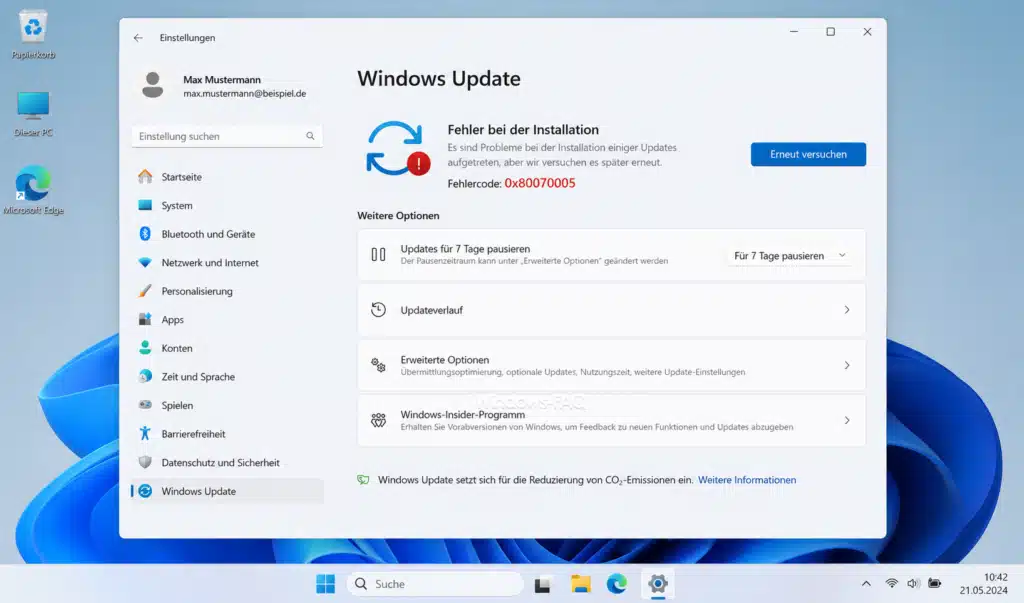Click the Windows Update sidebar icon
This screenshot has width=1024, height=603.
(x=145, y=491)
